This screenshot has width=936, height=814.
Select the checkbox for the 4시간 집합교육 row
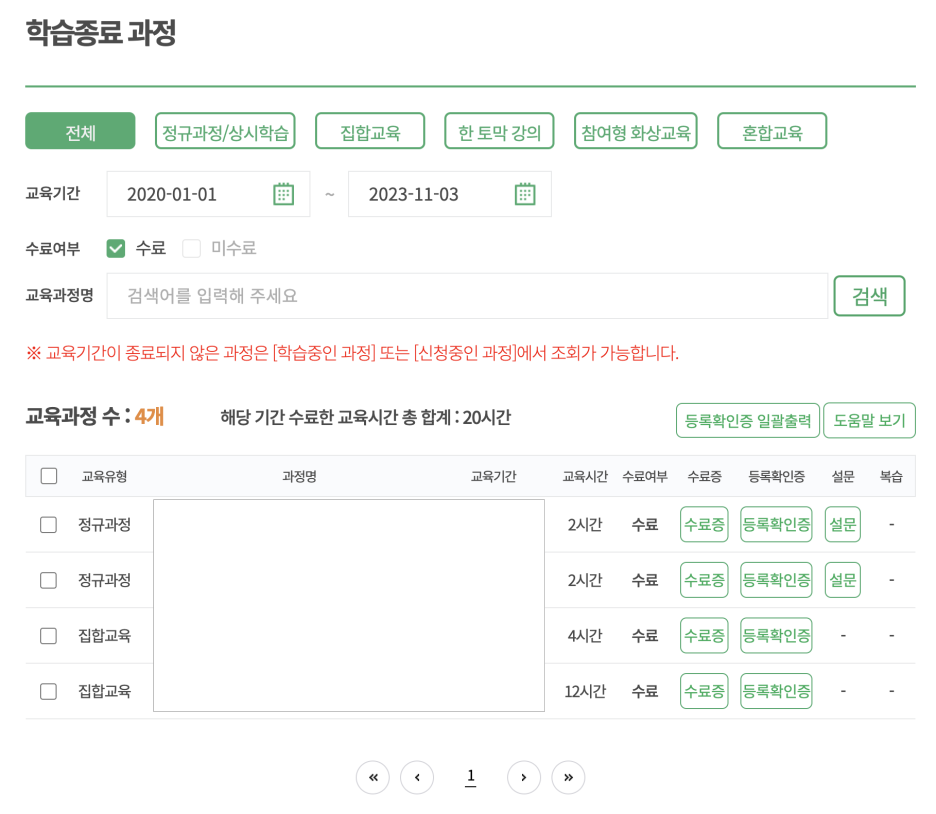pos(48,636)
